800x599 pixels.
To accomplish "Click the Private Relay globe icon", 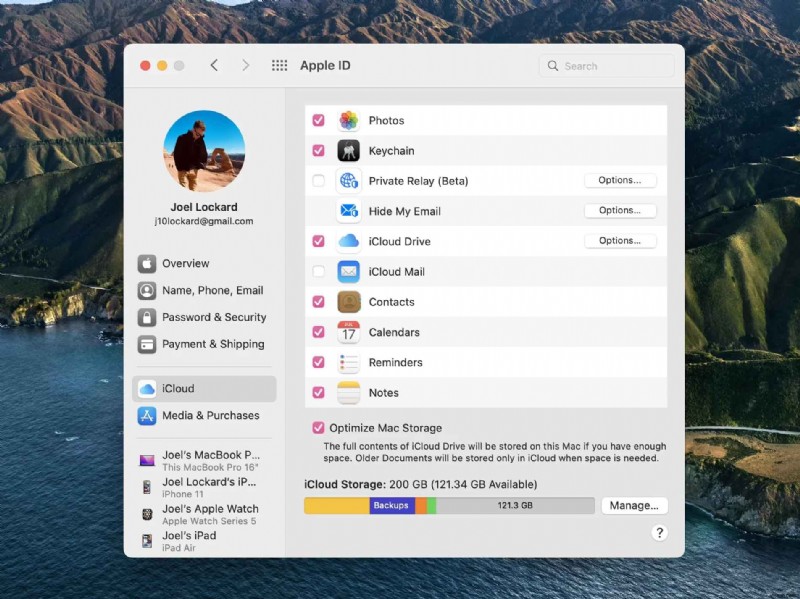I will 348,181.
